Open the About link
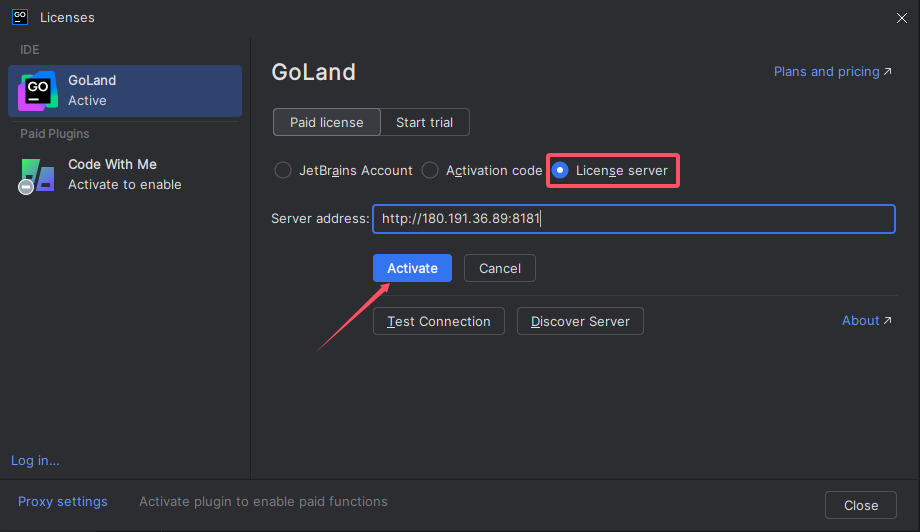Image resolution: width=920 pixels, height=532 pixels. (x=866, y=320)
